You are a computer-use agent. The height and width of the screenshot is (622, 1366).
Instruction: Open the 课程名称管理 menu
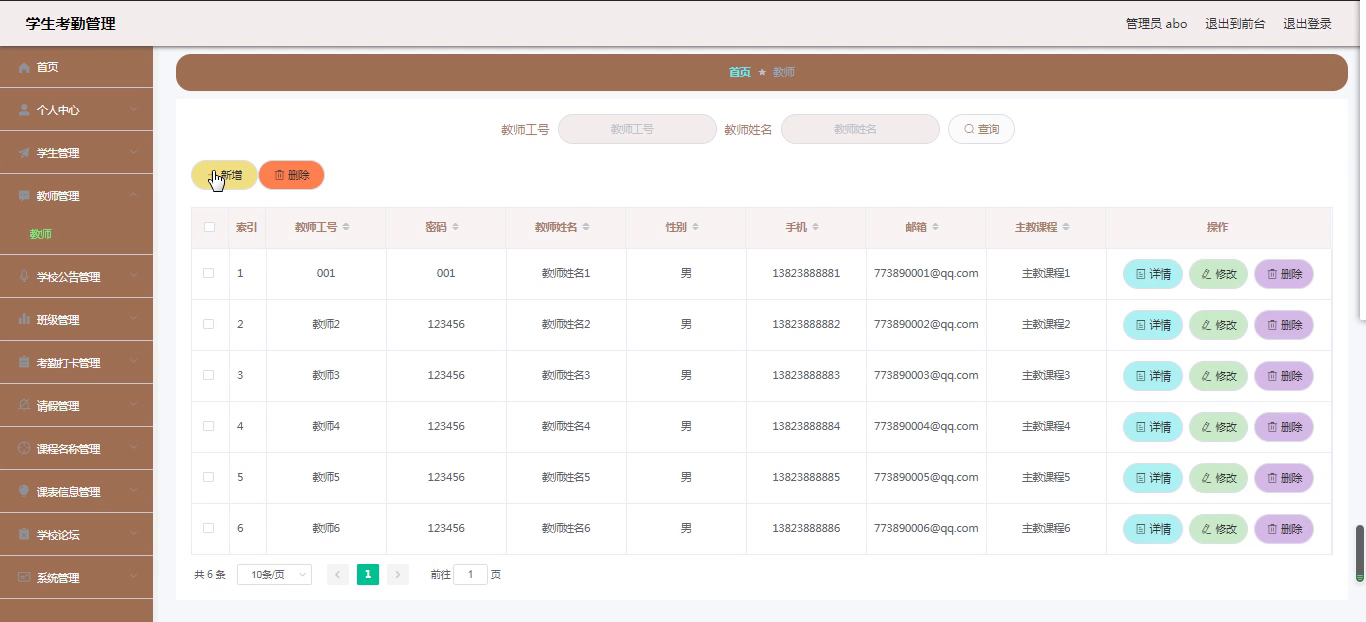pos(76,449)
